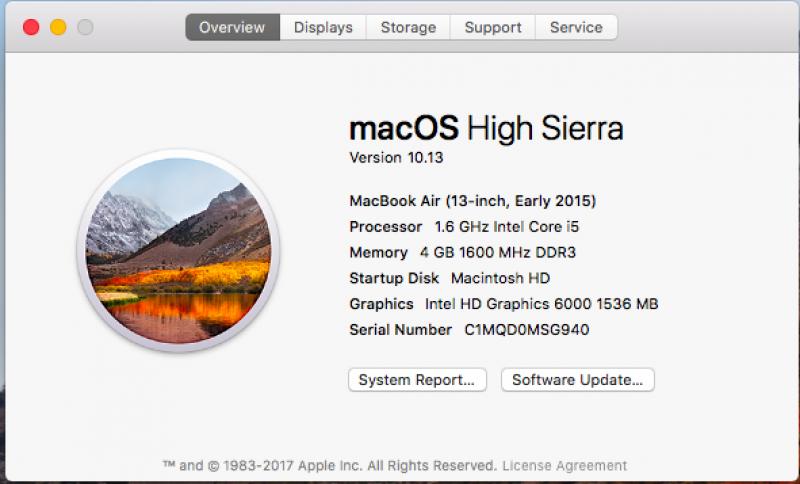
Task: Click the MacBook Air model line
Action: (x=472, y=201)
